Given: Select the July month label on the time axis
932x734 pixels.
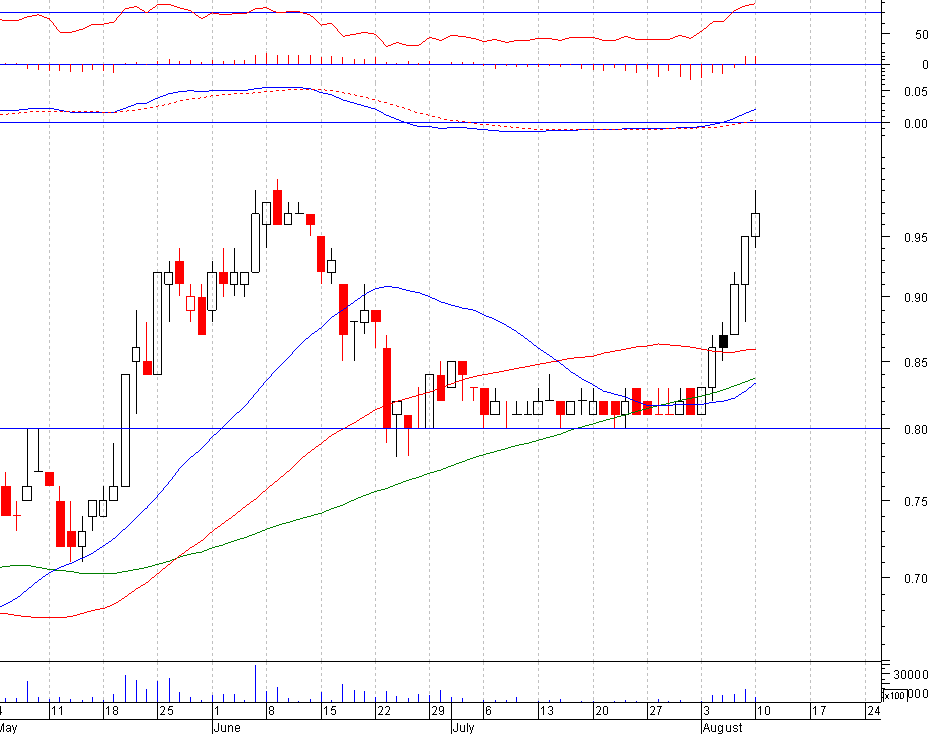Looking at the screenshot, I should coord(463,727).
